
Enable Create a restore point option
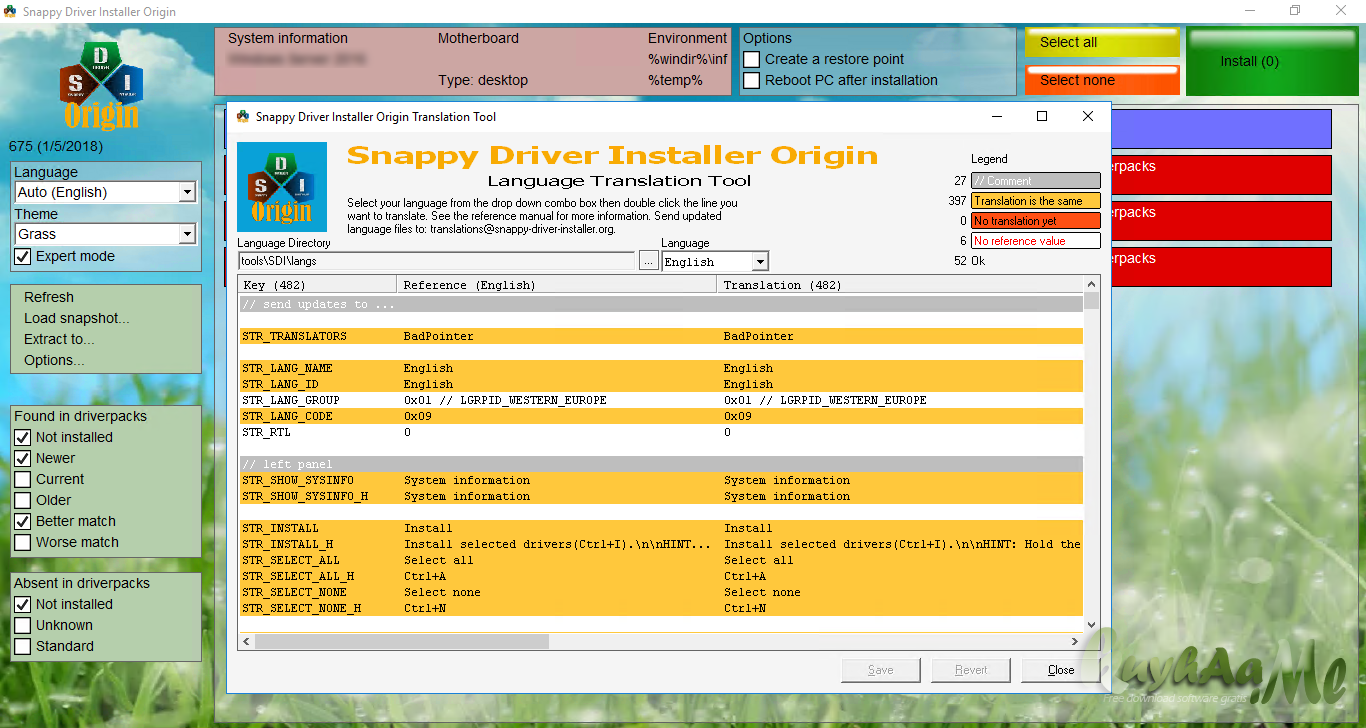point(752,60)
